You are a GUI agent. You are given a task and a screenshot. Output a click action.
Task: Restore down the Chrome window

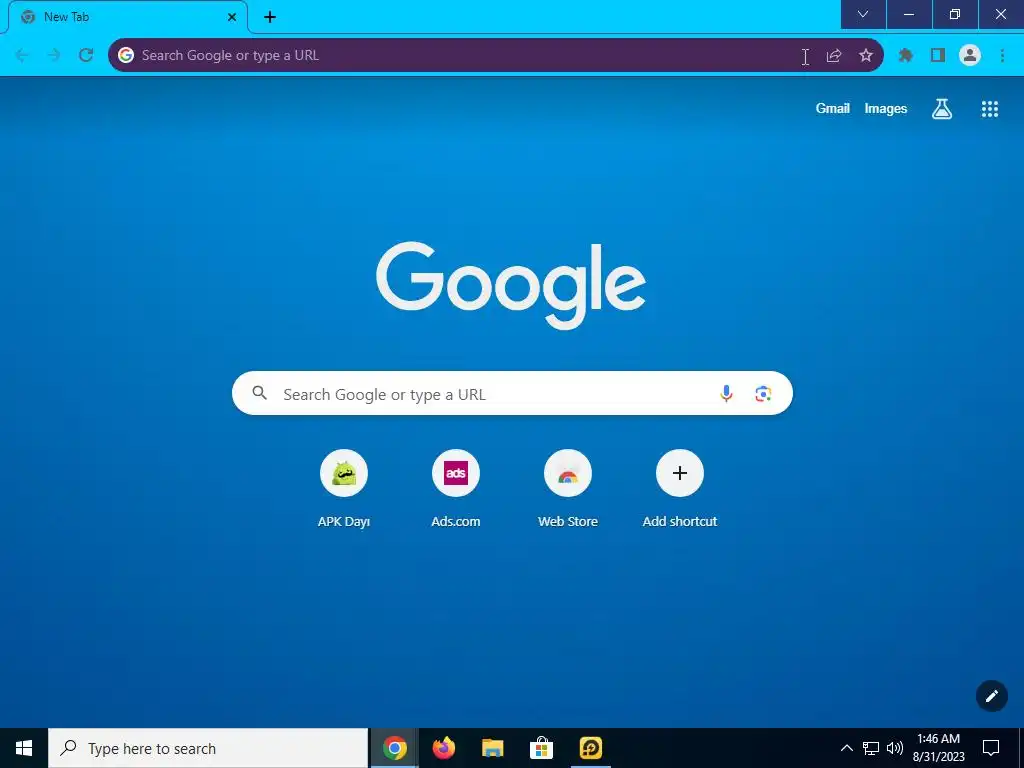[954, 14]
